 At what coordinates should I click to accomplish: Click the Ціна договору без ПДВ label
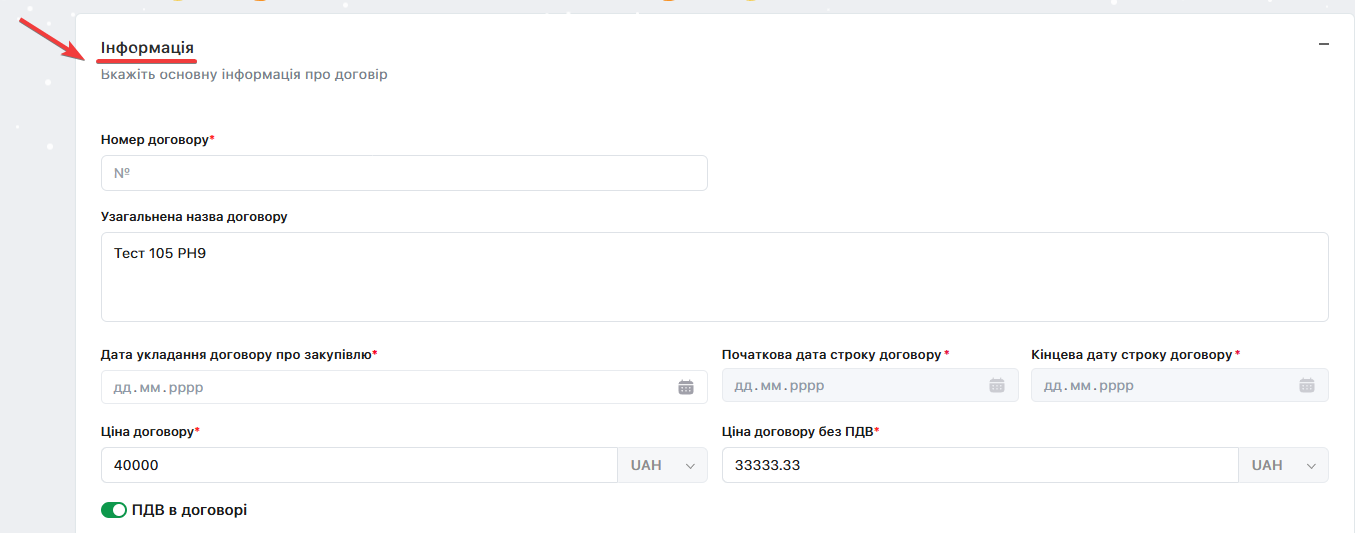[x=797, y=432]
